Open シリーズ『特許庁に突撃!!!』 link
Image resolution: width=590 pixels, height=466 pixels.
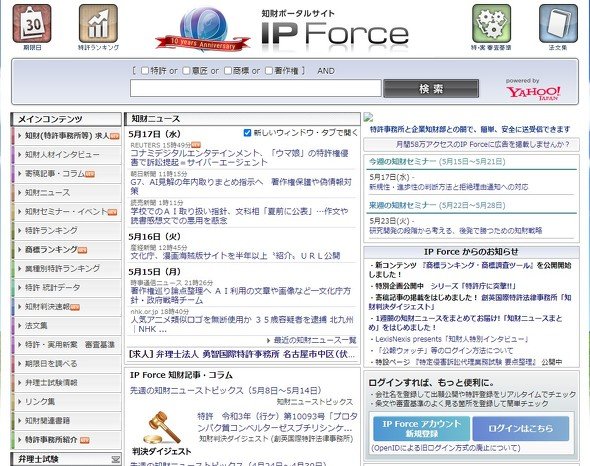474,286
